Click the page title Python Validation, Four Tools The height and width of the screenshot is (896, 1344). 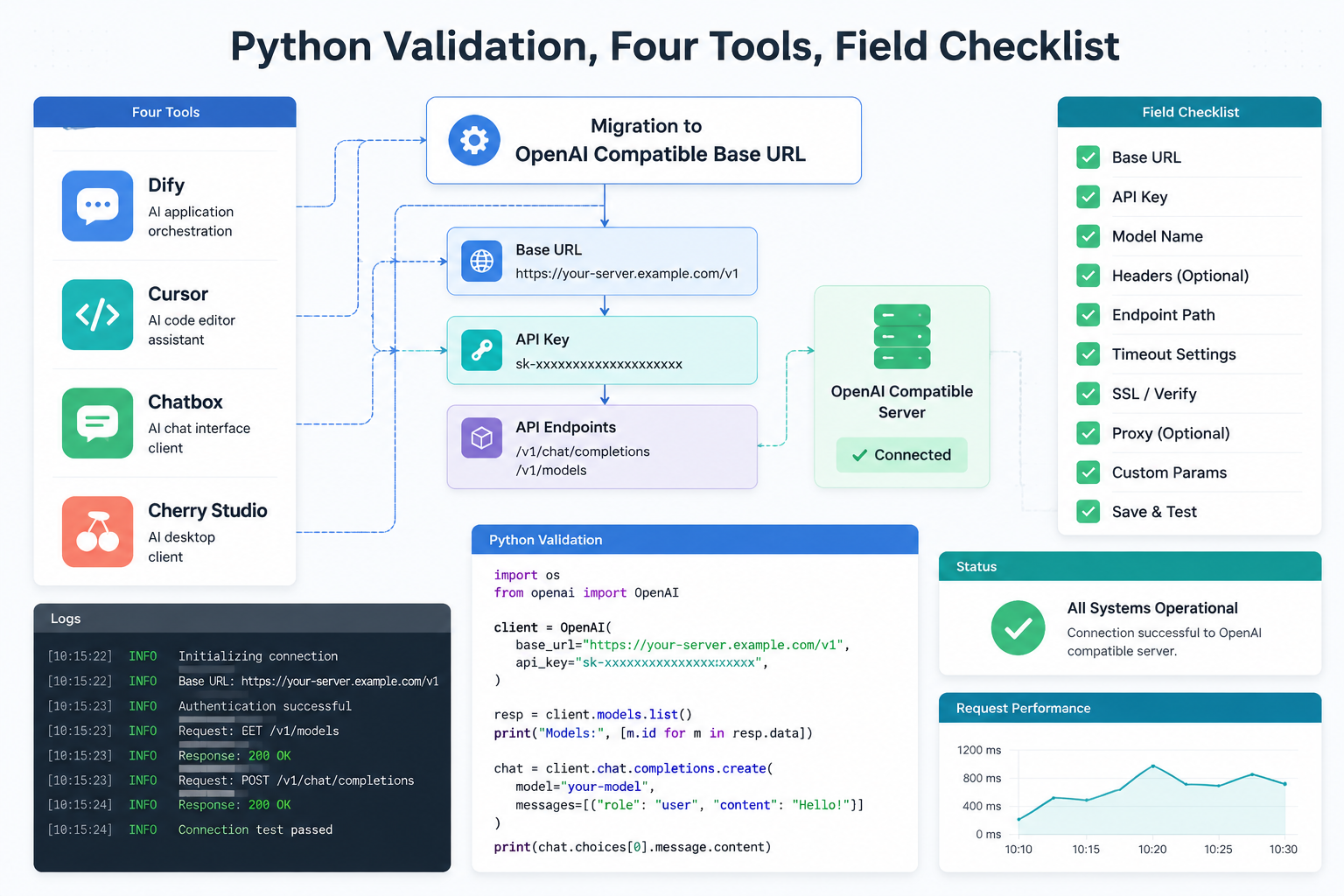coord(675,46)
